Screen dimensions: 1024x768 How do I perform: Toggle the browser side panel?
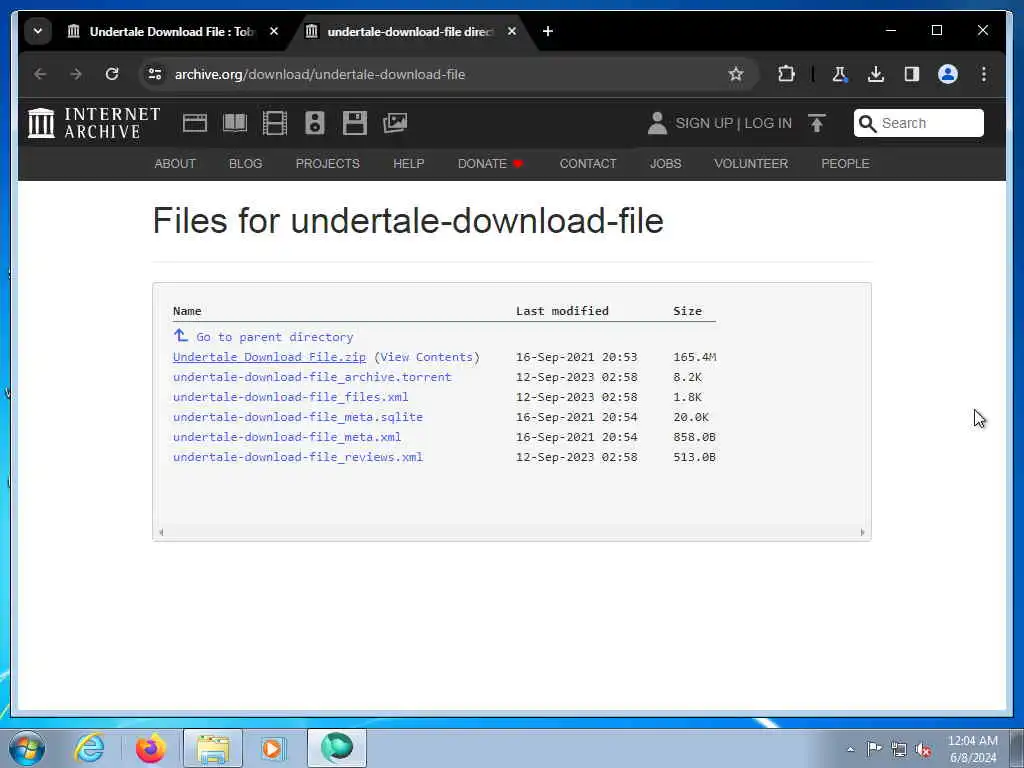coord(912,74)
